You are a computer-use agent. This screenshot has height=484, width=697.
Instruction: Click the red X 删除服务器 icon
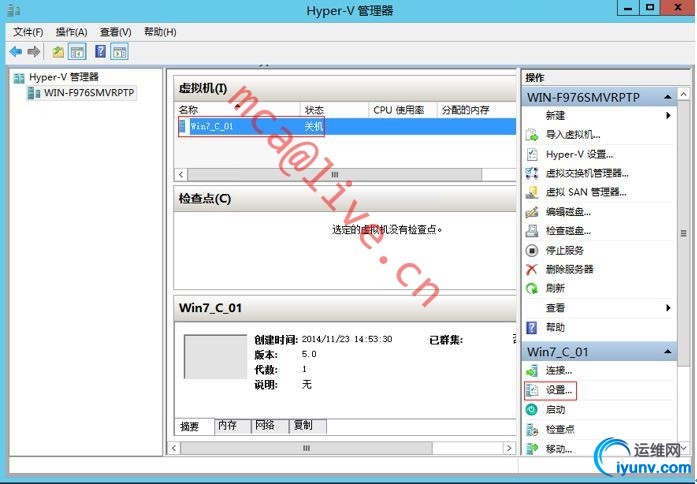(x=532, y=269)
